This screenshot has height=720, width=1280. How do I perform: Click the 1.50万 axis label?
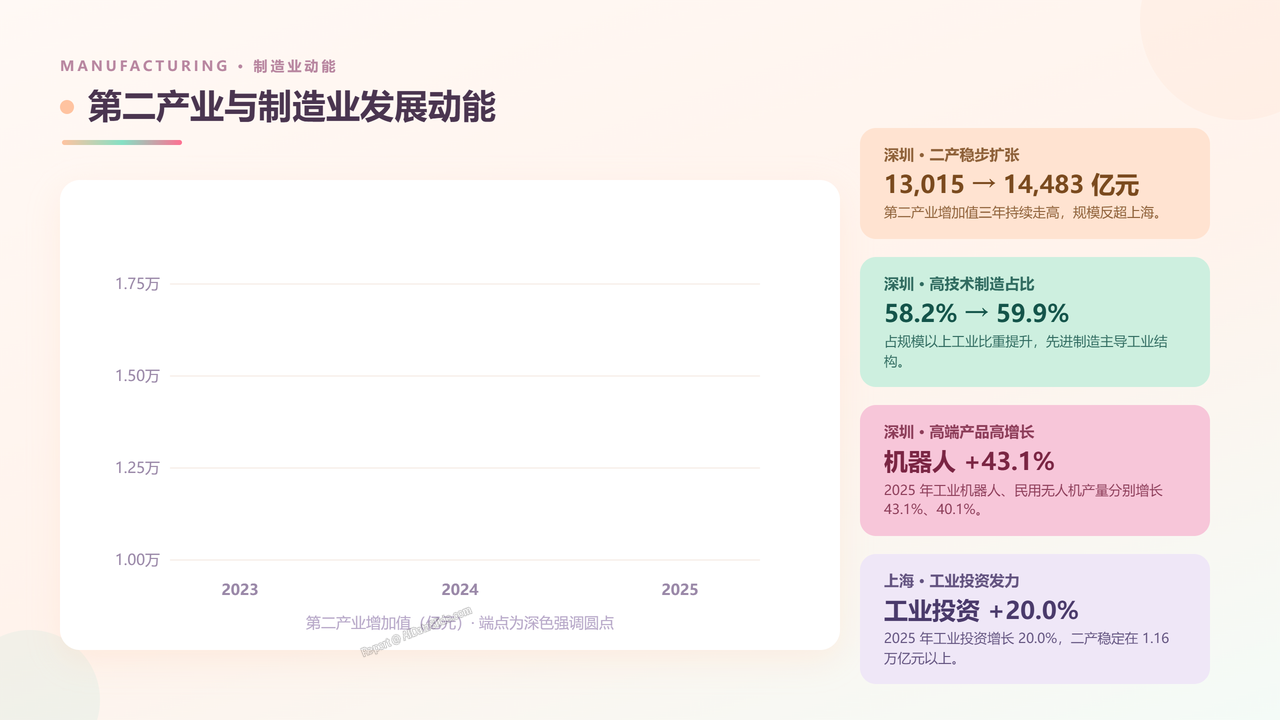[137, 376]
